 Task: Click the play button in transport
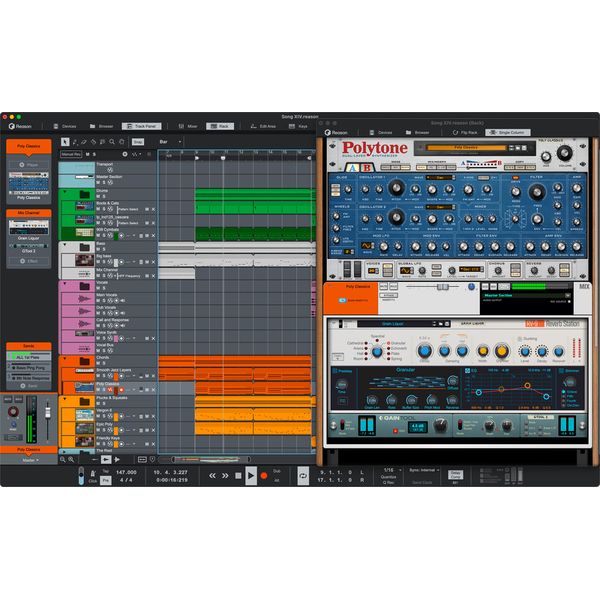251,476
